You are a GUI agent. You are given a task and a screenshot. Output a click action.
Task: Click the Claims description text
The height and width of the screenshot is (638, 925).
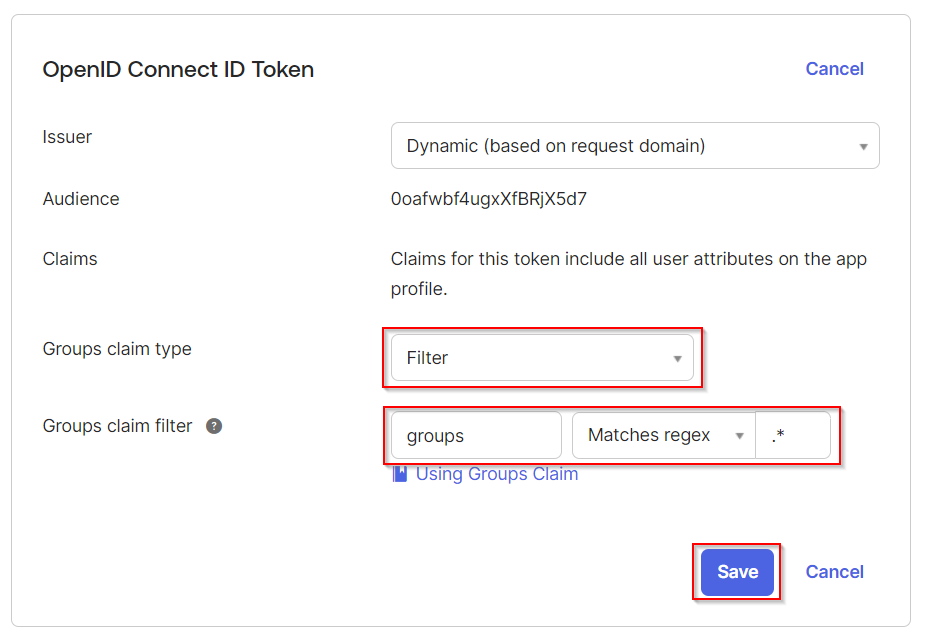click(628, 274)
